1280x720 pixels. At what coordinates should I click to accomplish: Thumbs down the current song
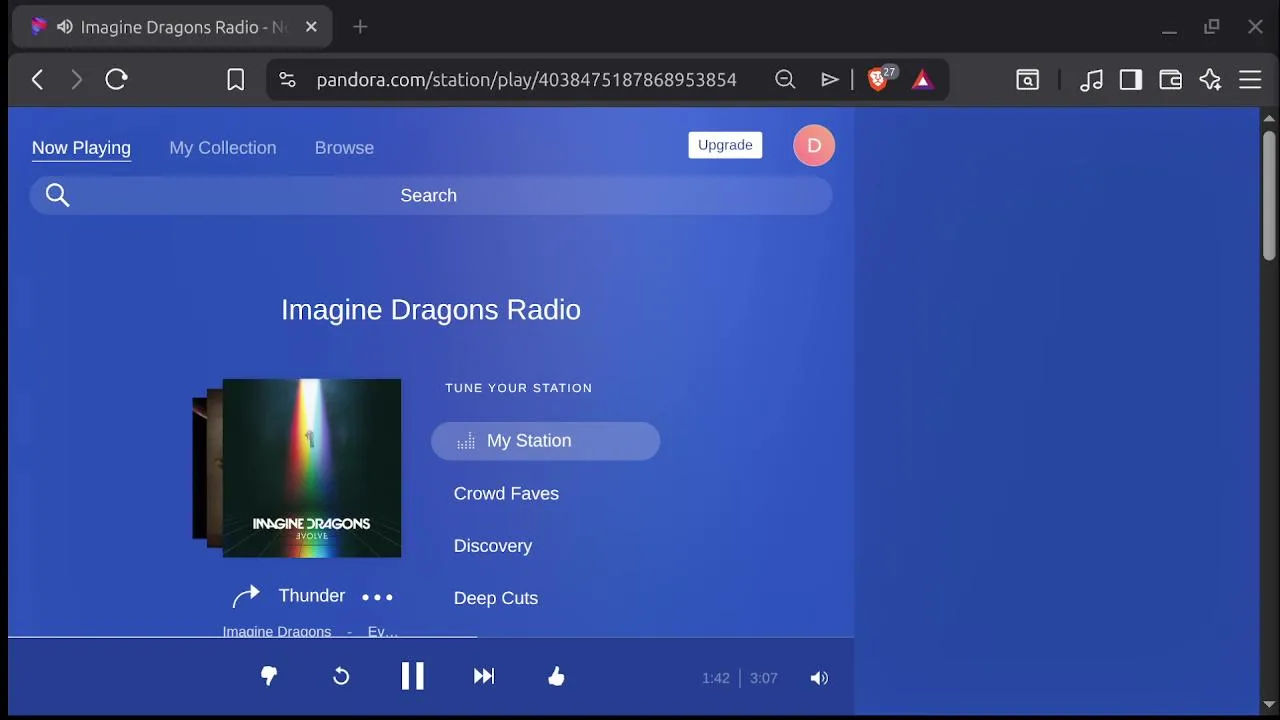pyautogui.click(x=269, y=677)
